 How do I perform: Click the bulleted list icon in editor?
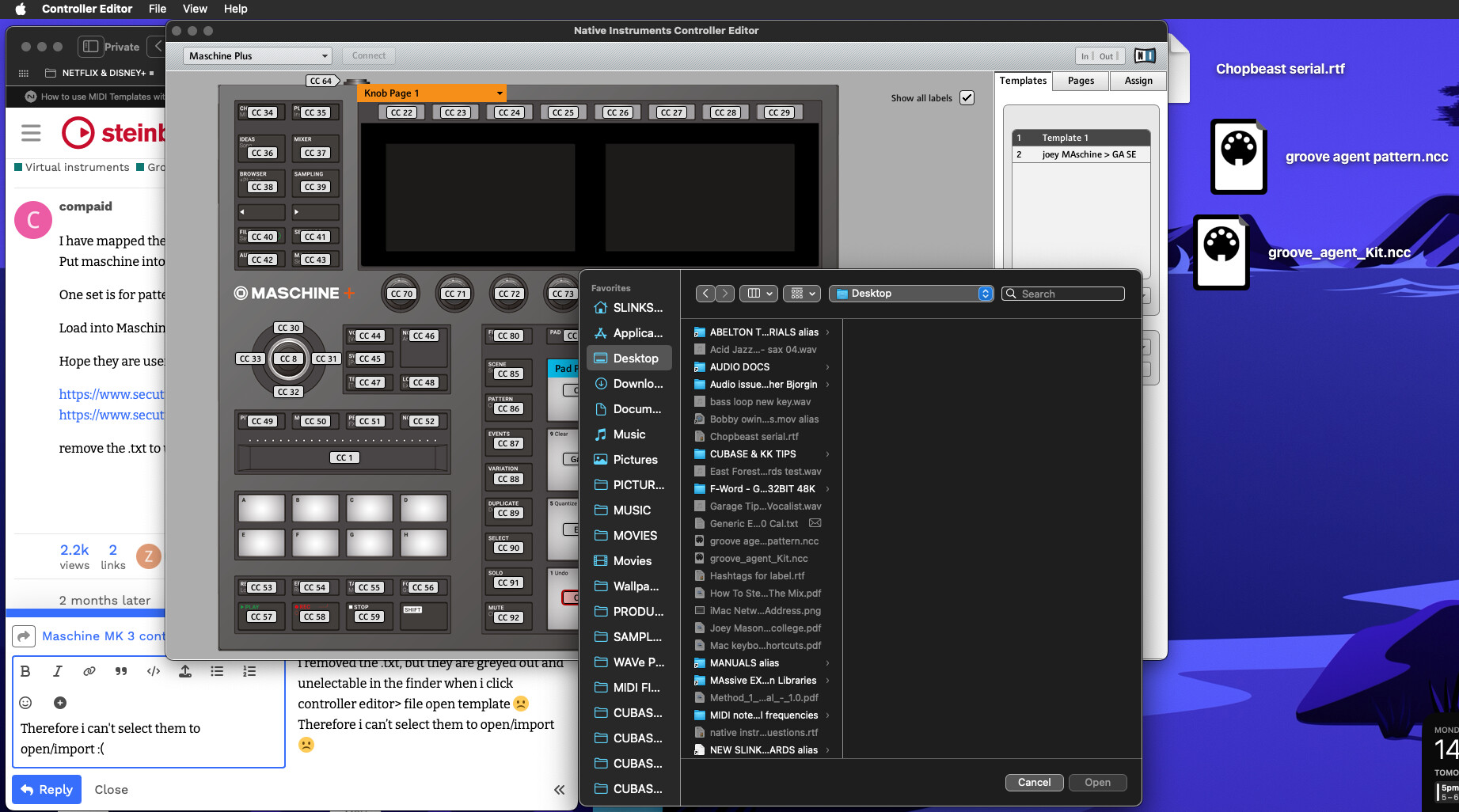coord(217,671)
